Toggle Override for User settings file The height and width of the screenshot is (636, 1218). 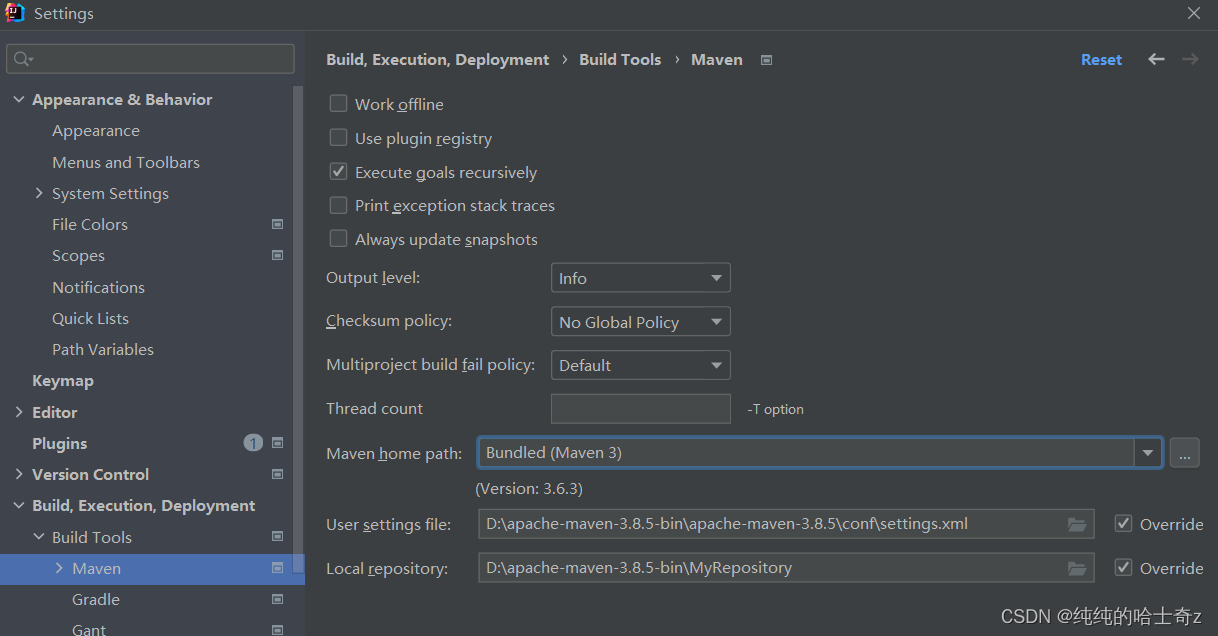(x=1124, y=524)
